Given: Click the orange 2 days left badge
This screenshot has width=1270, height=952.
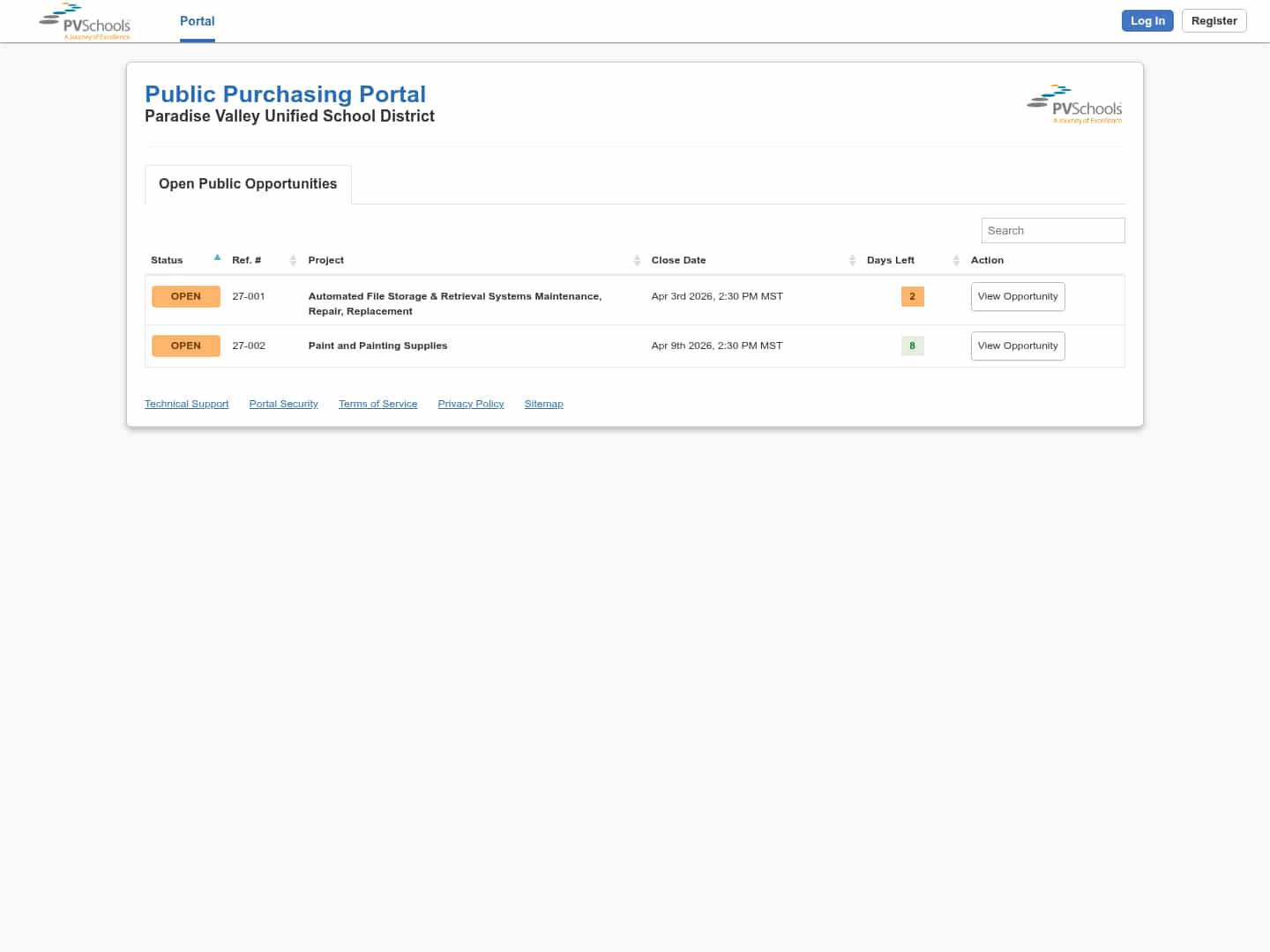Looking at the screenshot, I should coord(912,296).
